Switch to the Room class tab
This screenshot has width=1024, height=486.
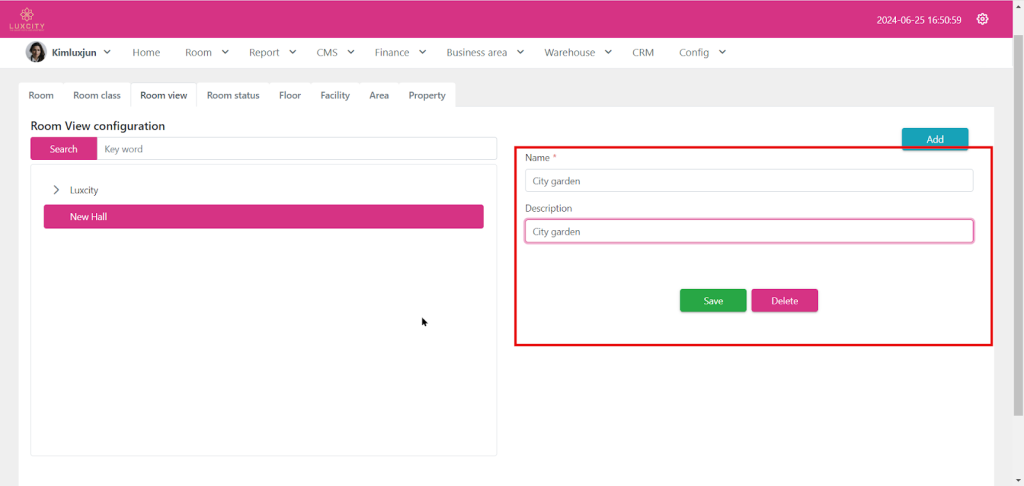[x=97, y=96]
